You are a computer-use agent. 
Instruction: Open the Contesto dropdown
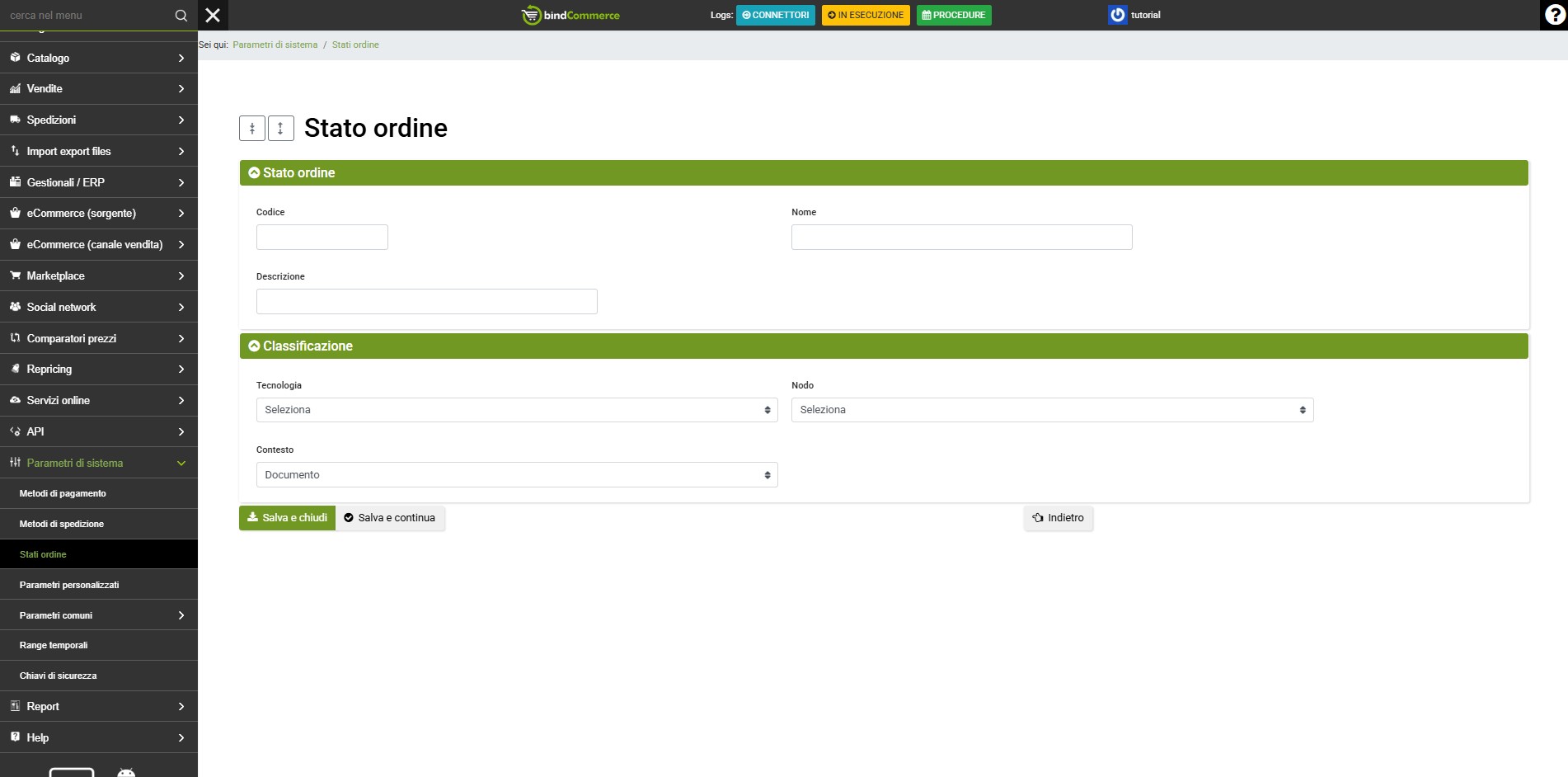pos(517,475)
